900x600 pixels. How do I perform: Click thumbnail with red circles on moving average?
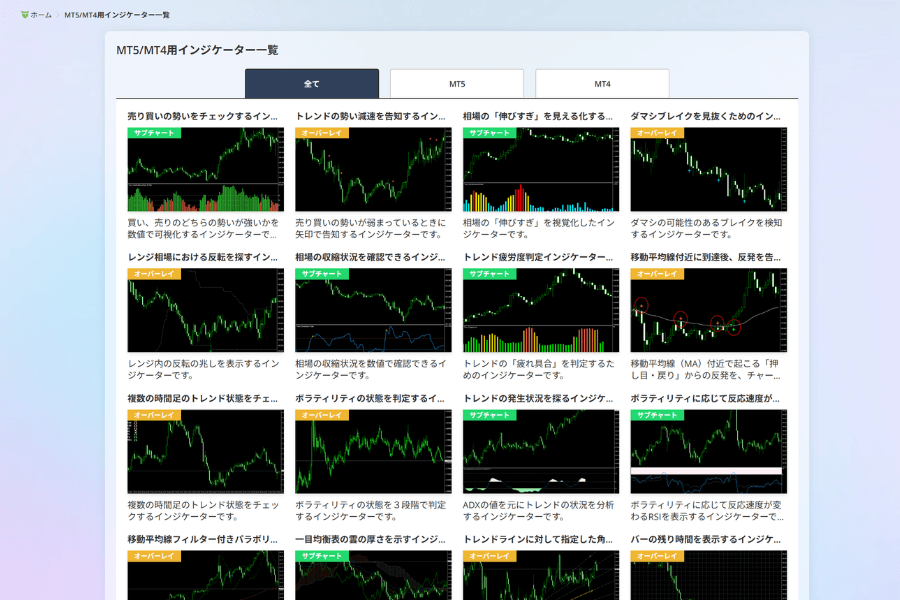point(708,310)
